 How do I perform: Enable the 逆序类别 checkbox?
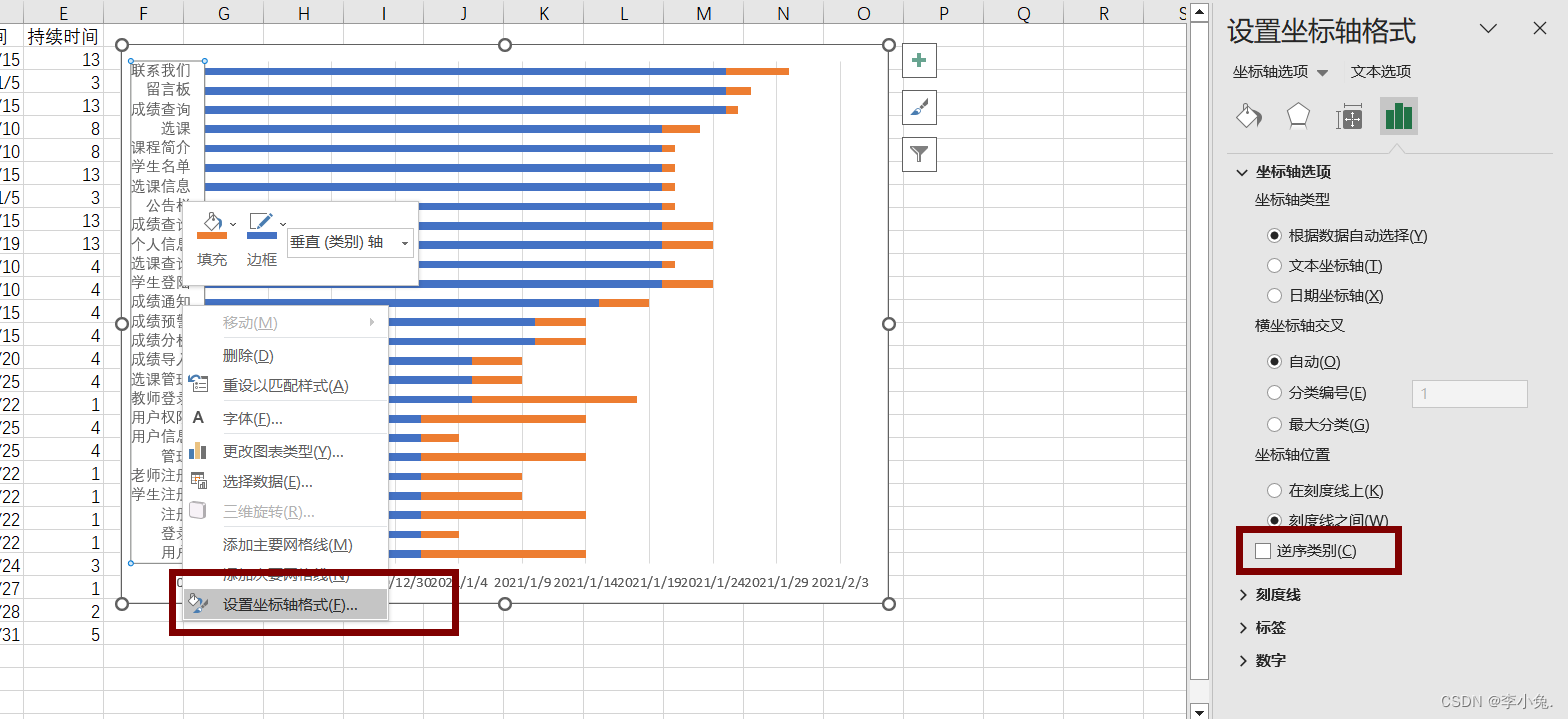[1263, 551]
